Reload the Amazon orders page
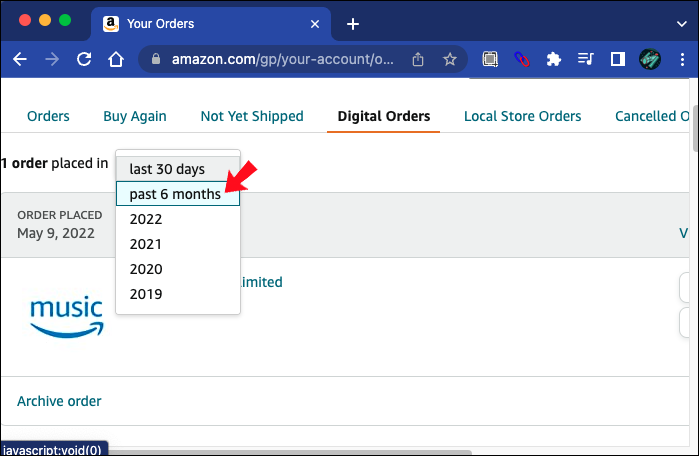Image resolution: width=699 pixels, height=456 pixels. coord(84,59)
